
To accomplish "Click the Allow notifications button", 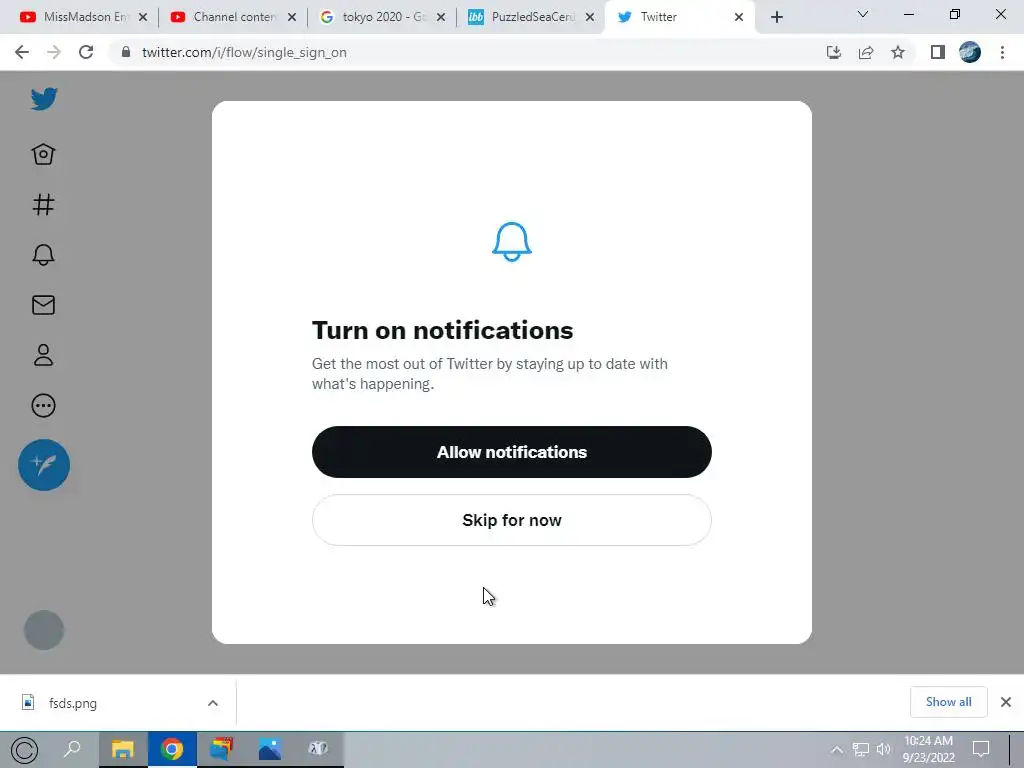I will (x=511, y=452).
